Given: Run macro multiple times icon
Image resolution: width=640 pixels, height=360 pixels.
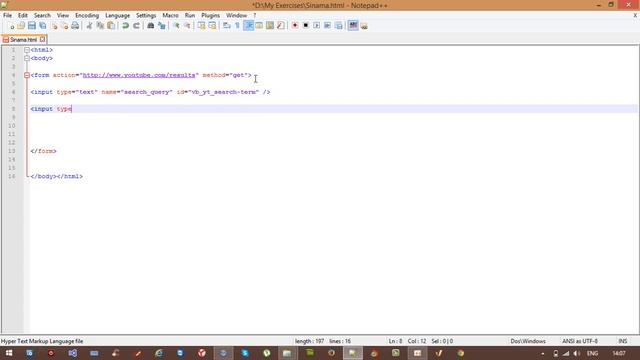Looking at the screenshot, I should point(327,26).
